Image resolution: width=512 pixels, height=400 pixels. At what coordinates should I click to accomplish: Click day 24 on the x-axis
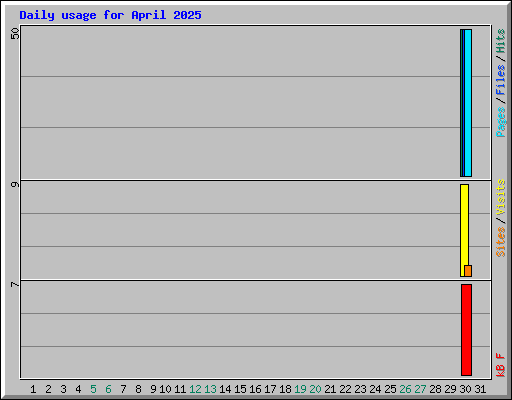pyautogui.click(x=375, y=389)
